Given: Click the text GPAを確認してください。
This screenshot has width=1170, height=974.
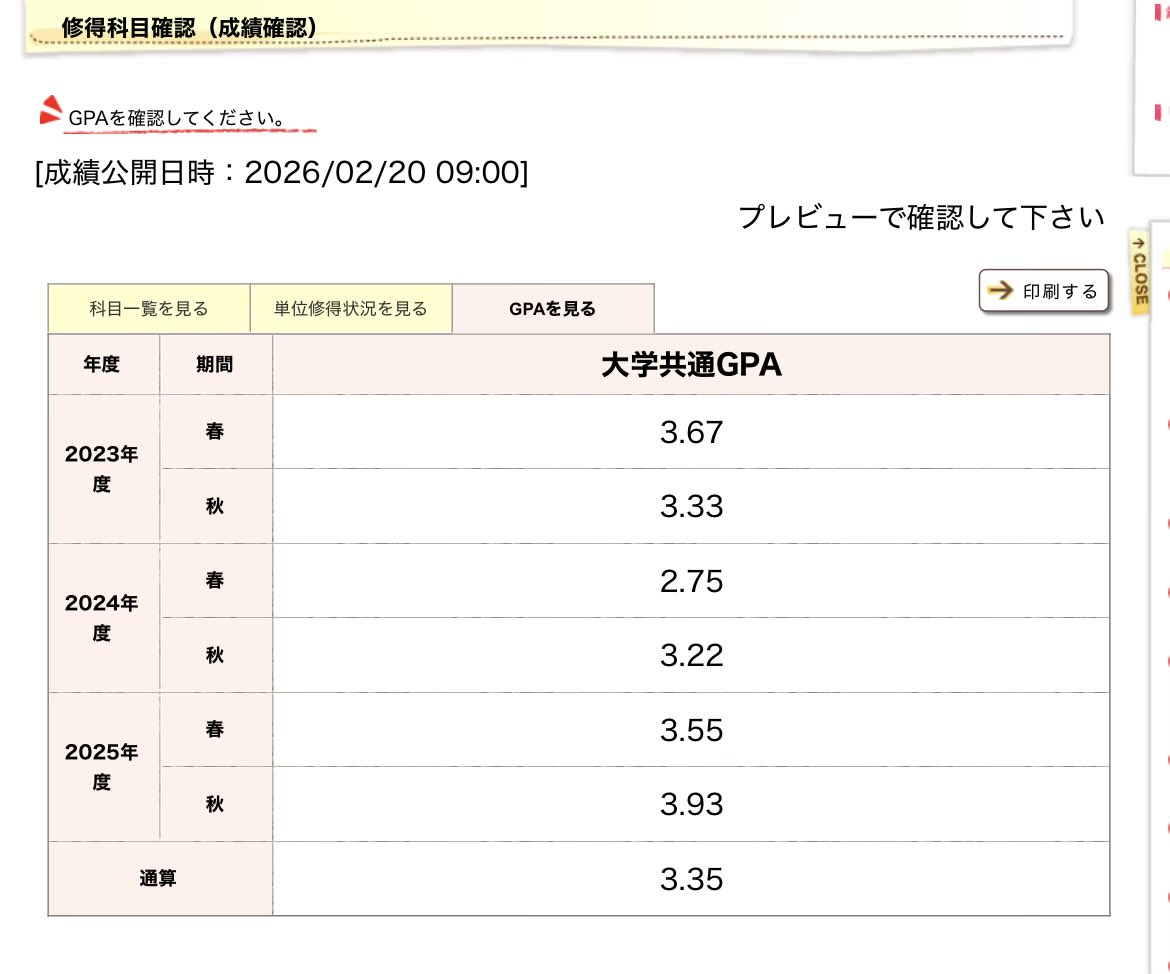Looking at the screenshot, I should click(176, 118).
